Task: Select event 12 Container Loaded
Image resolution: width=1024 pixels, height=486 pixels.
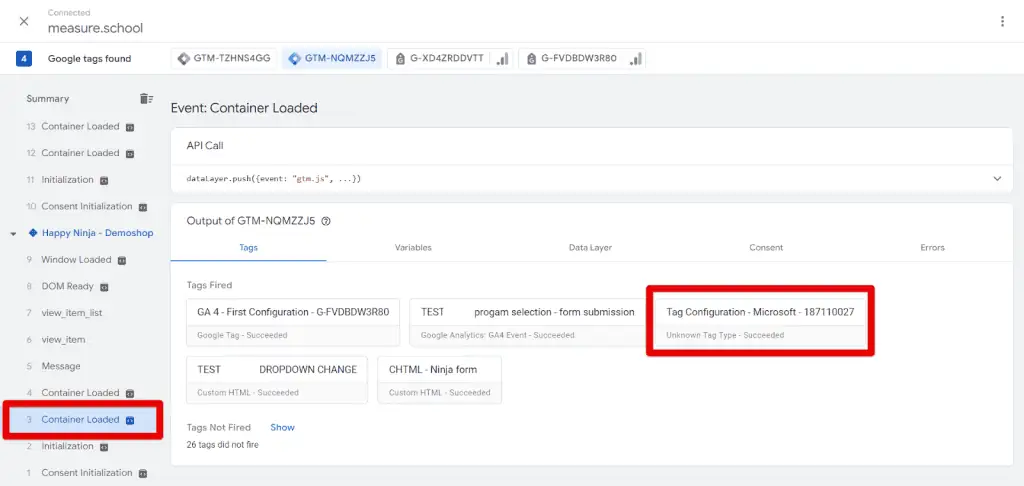Action: 80,153
